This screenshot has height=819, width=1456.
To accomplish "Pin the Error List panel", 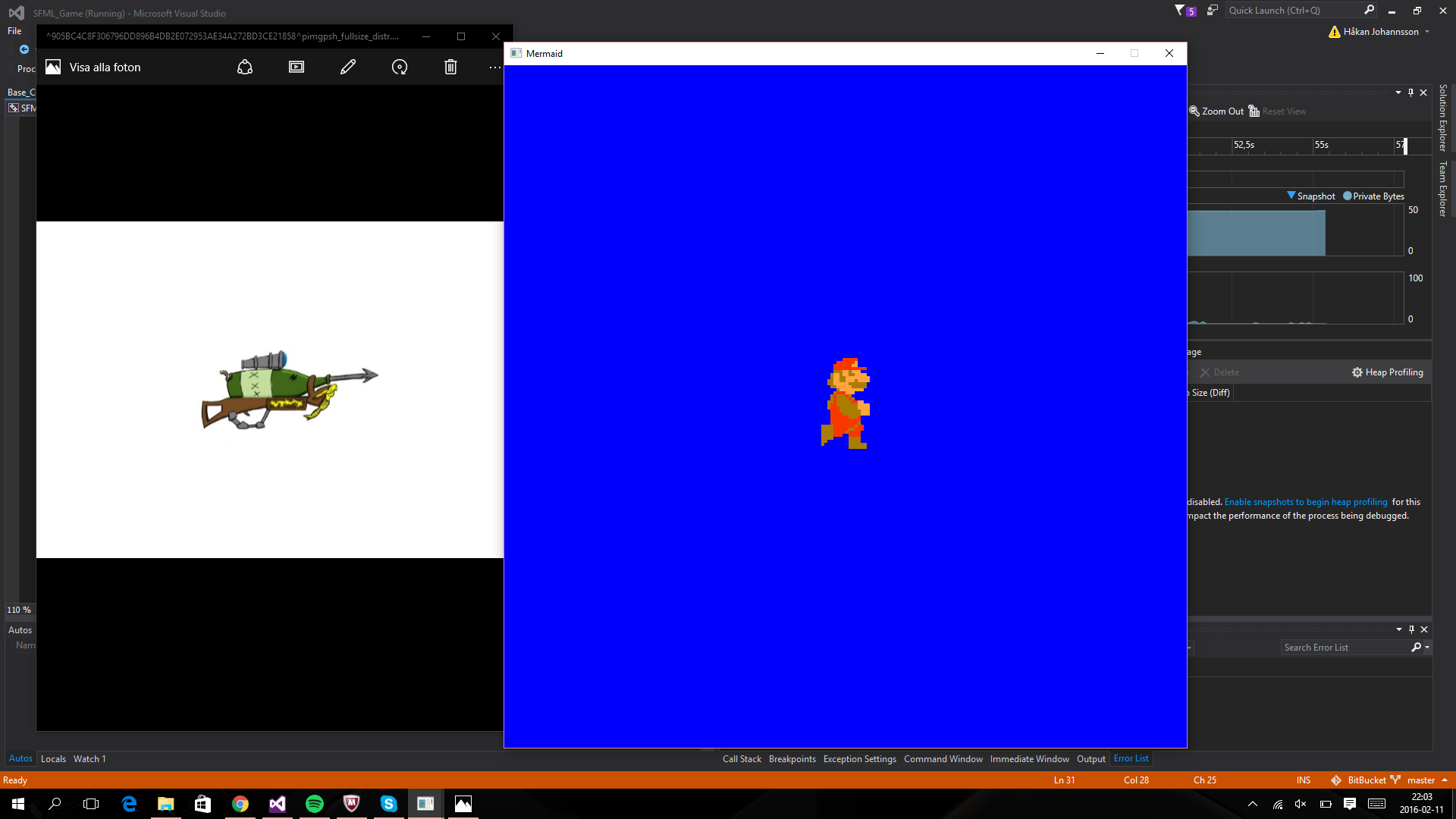I will coord(1411,629).
